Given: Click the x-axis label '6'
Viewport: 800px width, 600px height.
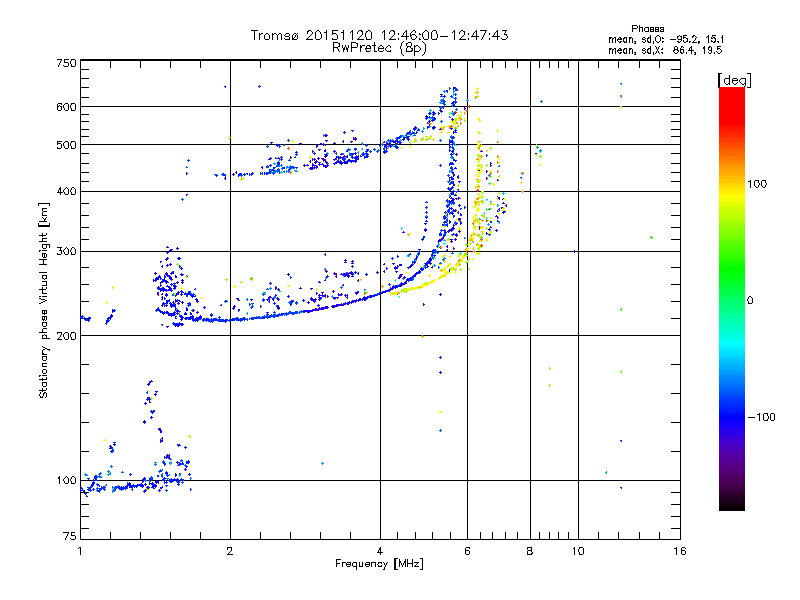Looking at the screenshot, I should click(x=467, y=551).
